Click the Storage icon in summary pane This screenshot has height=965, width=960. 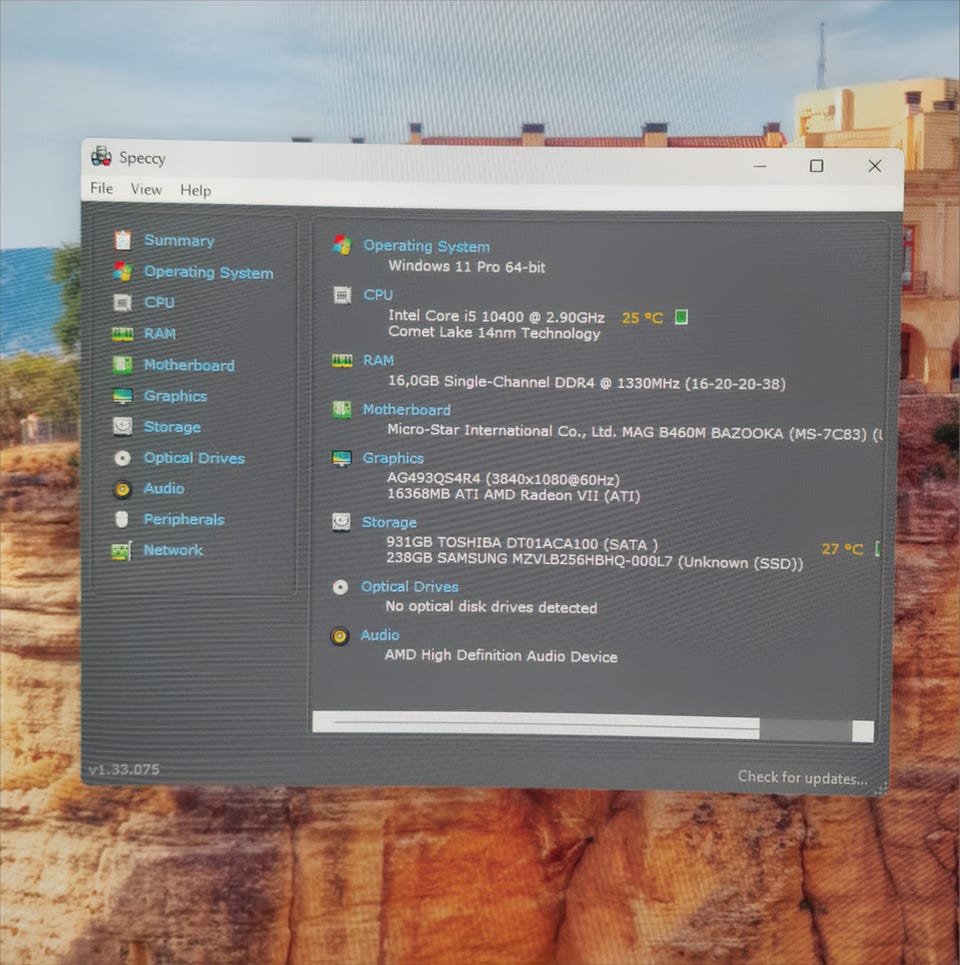pyautogui.click(x=341, y=522)
